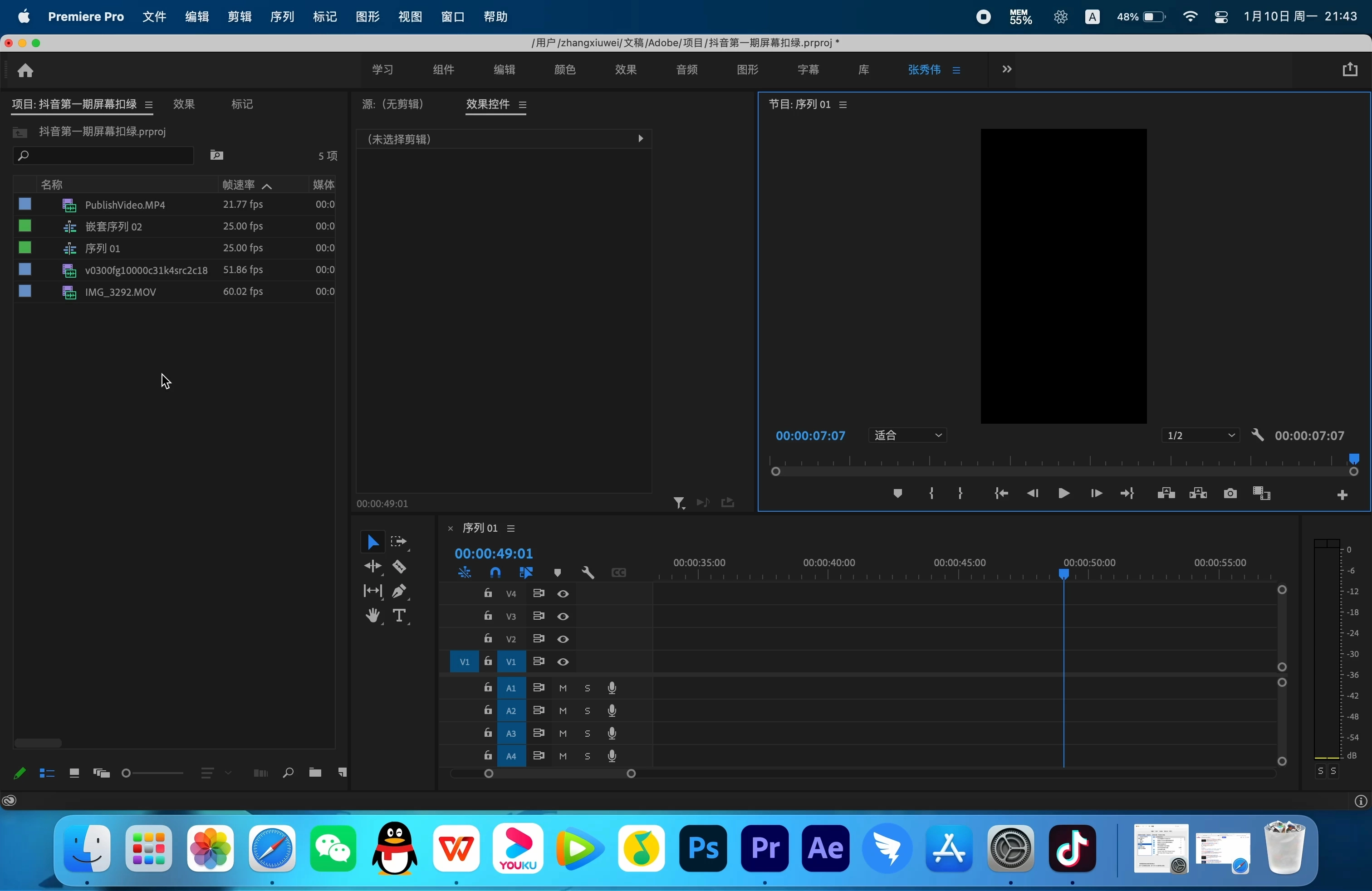Select the Ripple Edit tool
Screen dimensions: 1372x891
point(372,567)
